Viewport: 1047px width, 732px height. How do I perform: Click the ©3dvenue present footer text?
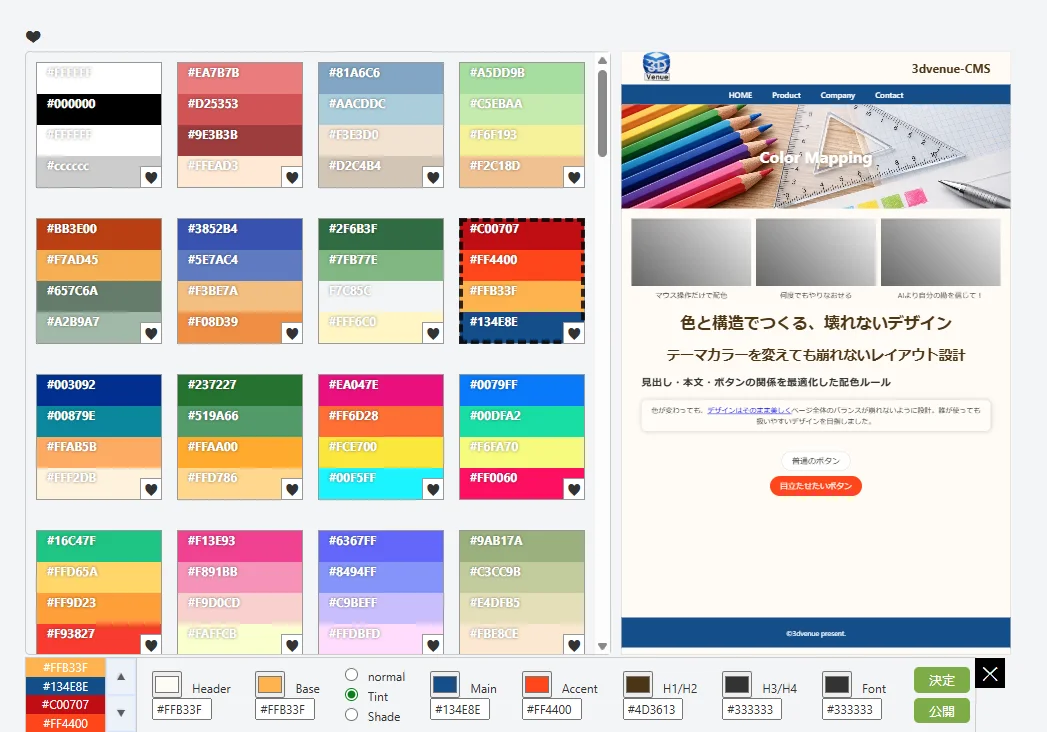[815, 633]
